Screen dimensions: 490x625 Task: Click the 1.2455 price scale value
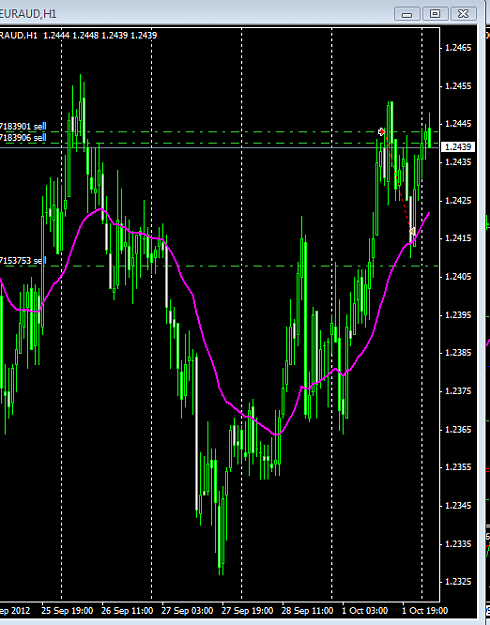point(458,86)
